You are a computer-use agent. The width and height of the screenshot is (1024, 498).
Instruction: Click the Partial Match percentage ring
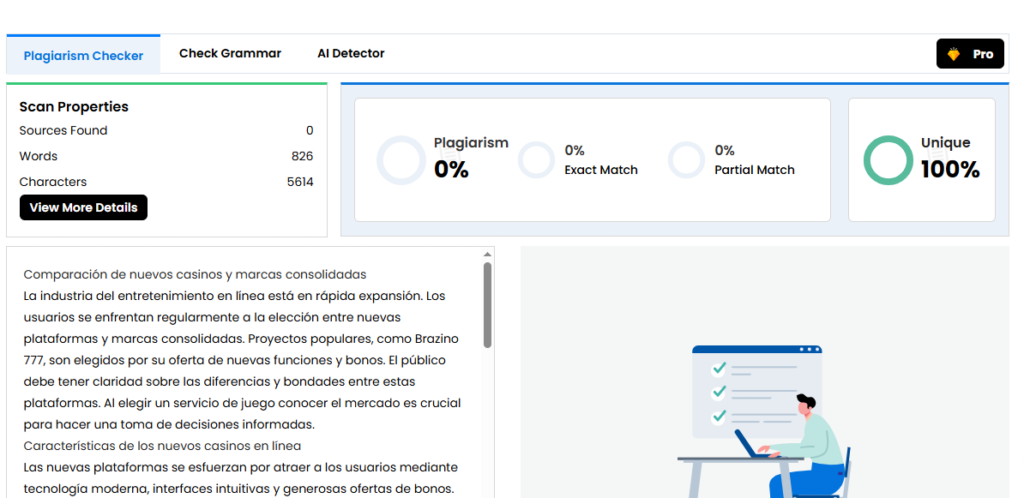click(x=686, y=160)
